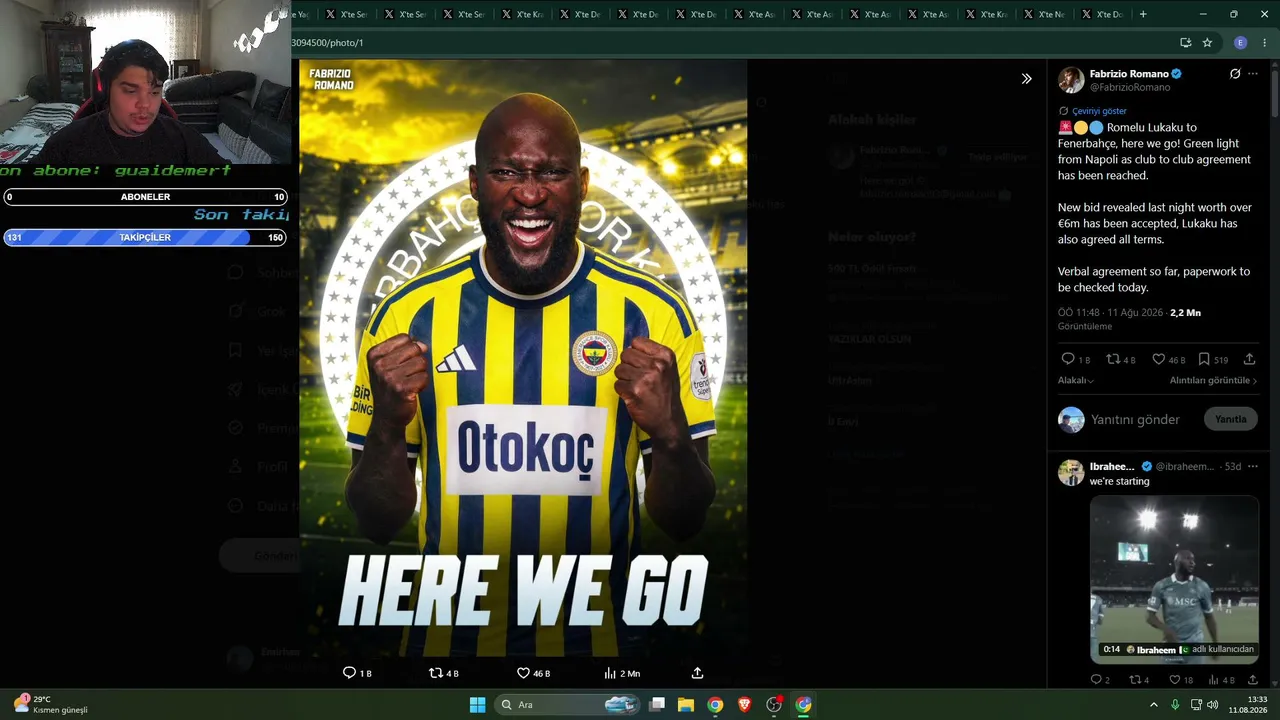Open the clock and date panel showing 13:33
The height and width of the screenshot is (720, 1280).
pyautogui.click(x=1248, y=704)
